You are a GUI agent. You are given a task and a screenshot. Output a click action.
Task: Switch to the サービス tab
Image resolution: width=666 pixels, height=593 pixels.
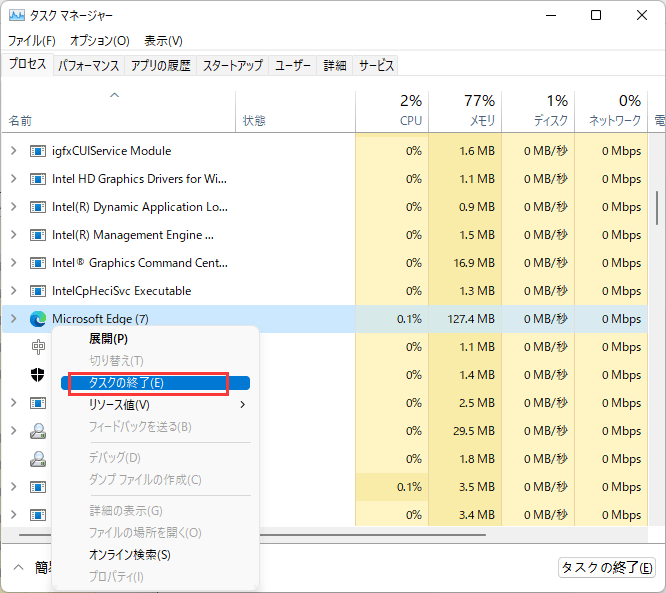pyautogui.click(x=376, y=65)
